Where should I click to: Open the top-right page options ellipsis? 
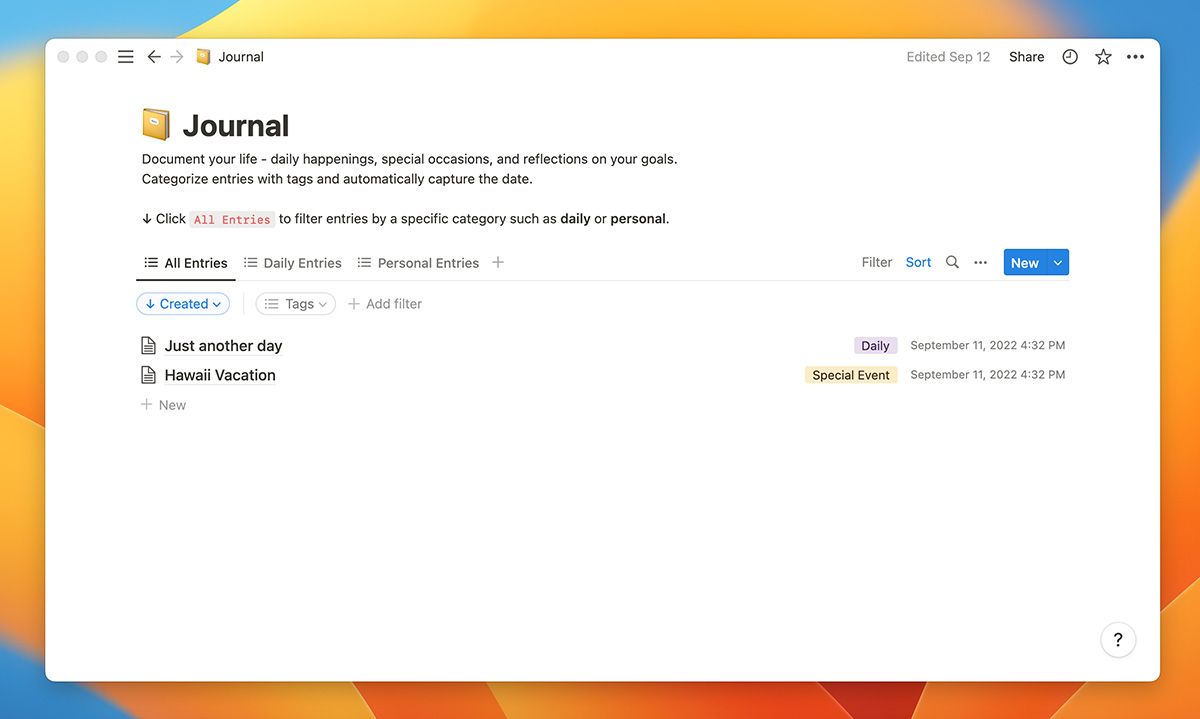(x=1135, y=57)
